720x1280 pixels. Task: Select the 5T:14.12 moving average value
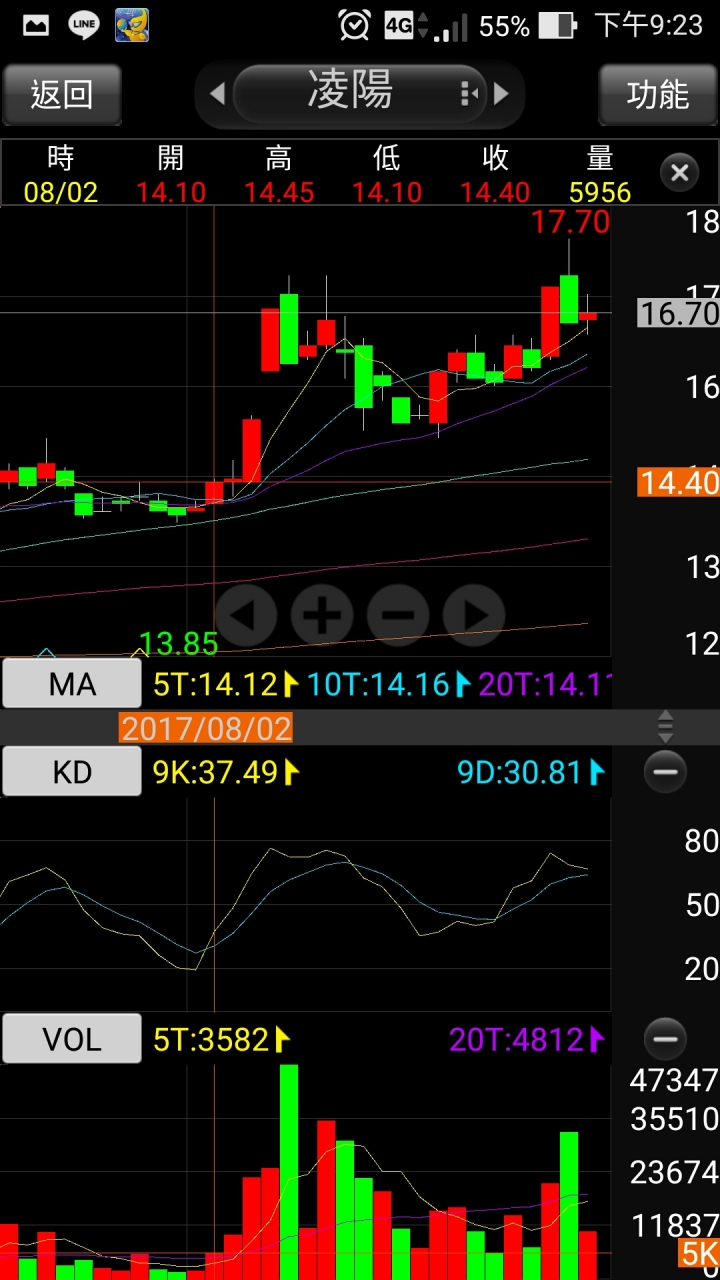(x=225, y=684)
